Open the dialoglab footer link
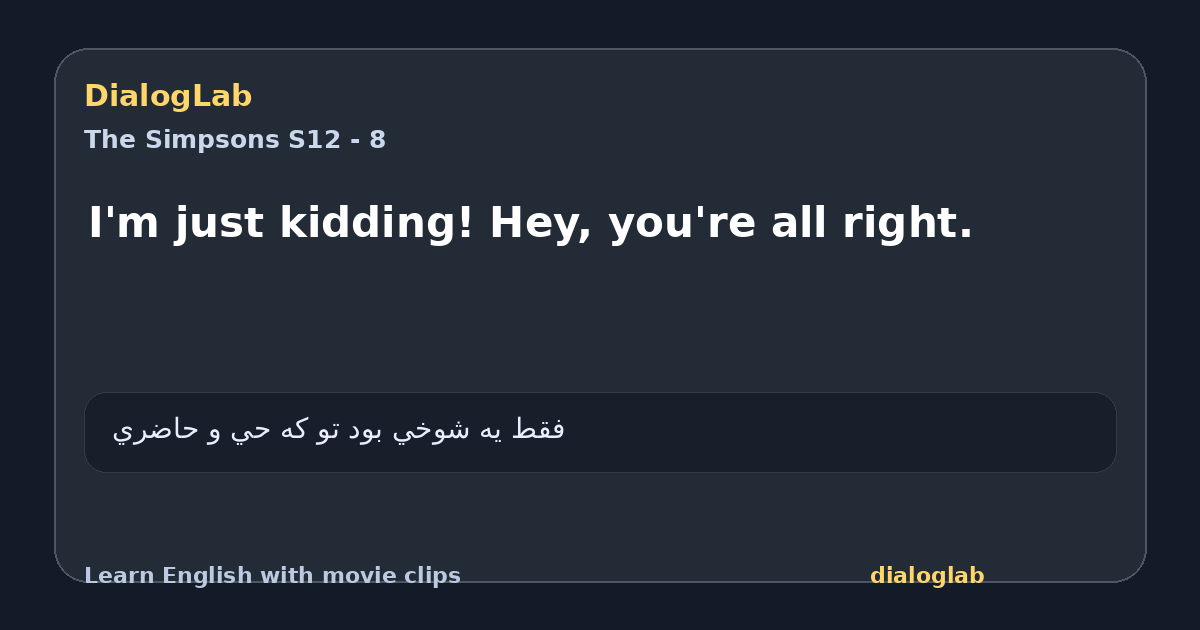Viewport: 1200px width, 630px height. click(927, 576)
